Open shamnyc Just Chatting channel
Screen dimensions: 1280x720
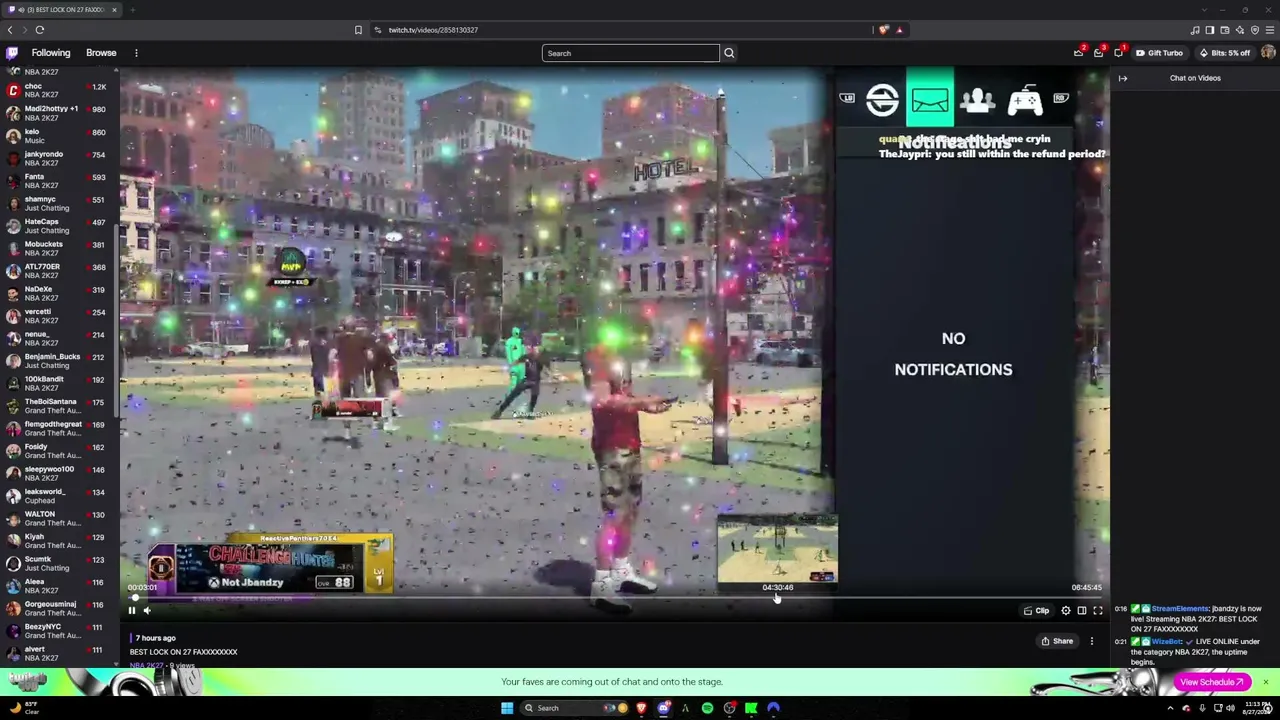(59, 204)
